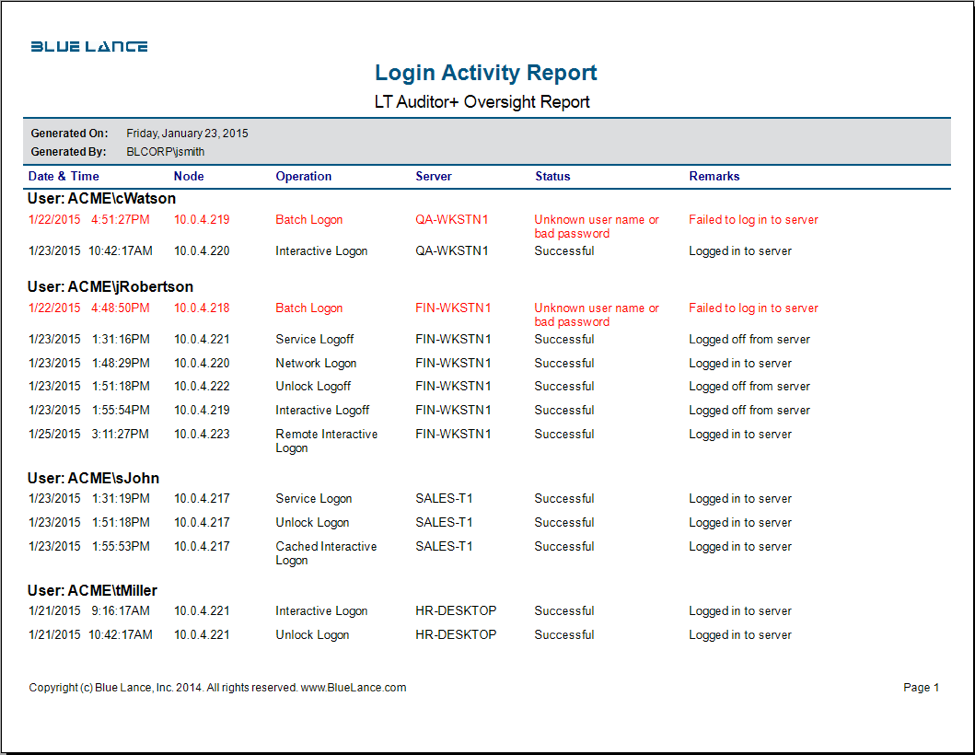Image resolution: width=975 pixels, height=755 pixels.
Task: Click the Operation column header
Action: coord(303,176)
